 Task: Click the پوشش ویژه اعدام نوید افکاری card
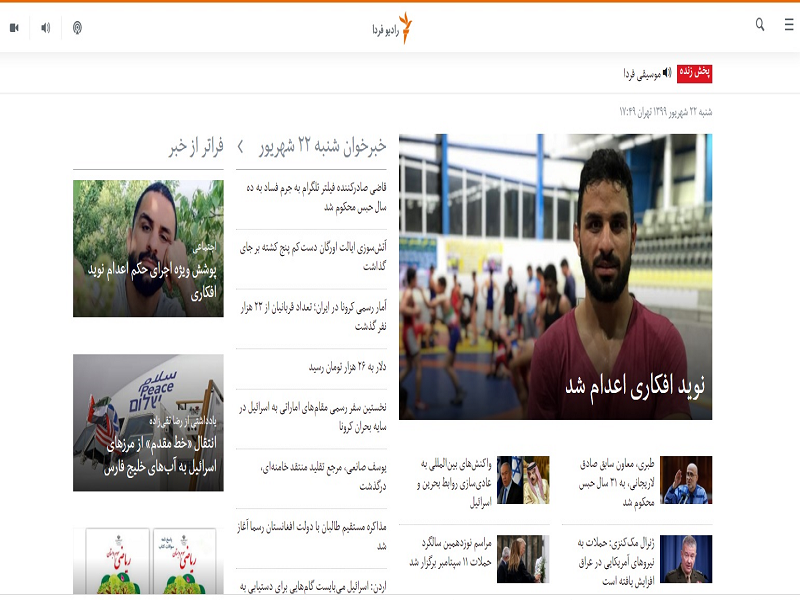(148, 248)
